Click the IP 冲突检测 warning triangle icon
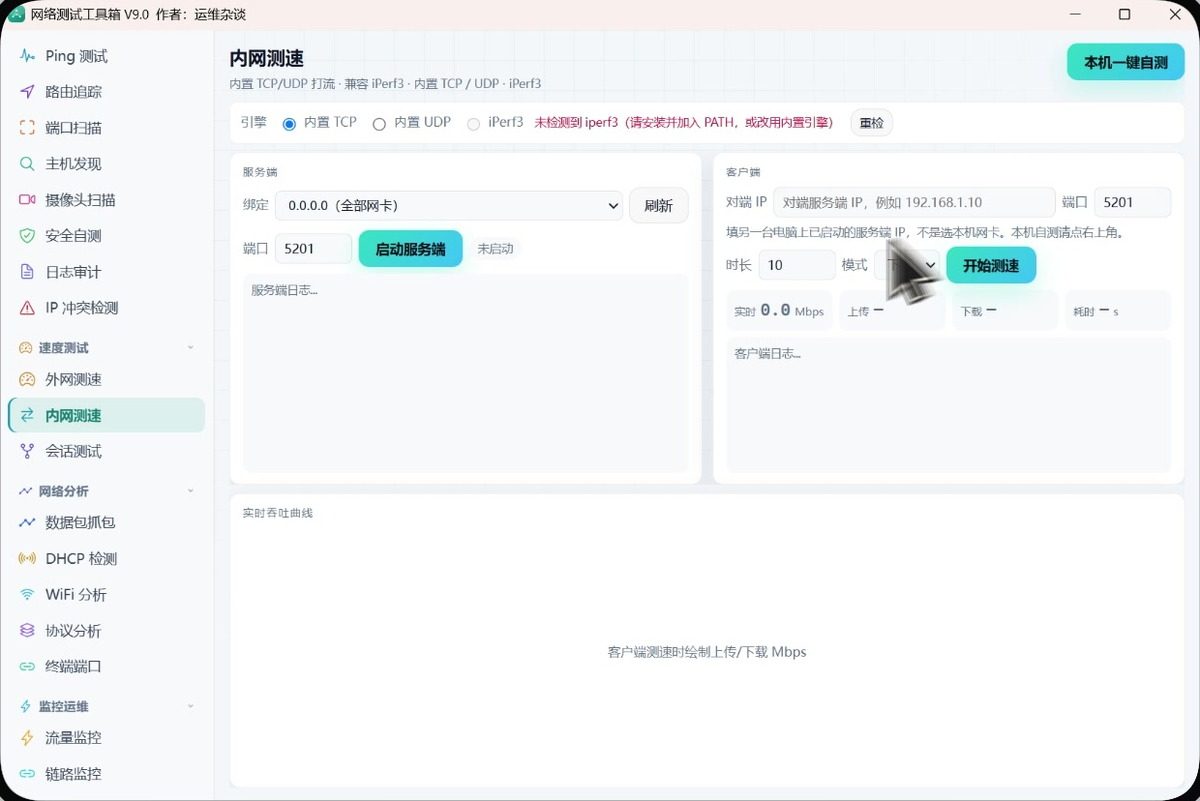The image size is (1200, 801). (27, 308)
